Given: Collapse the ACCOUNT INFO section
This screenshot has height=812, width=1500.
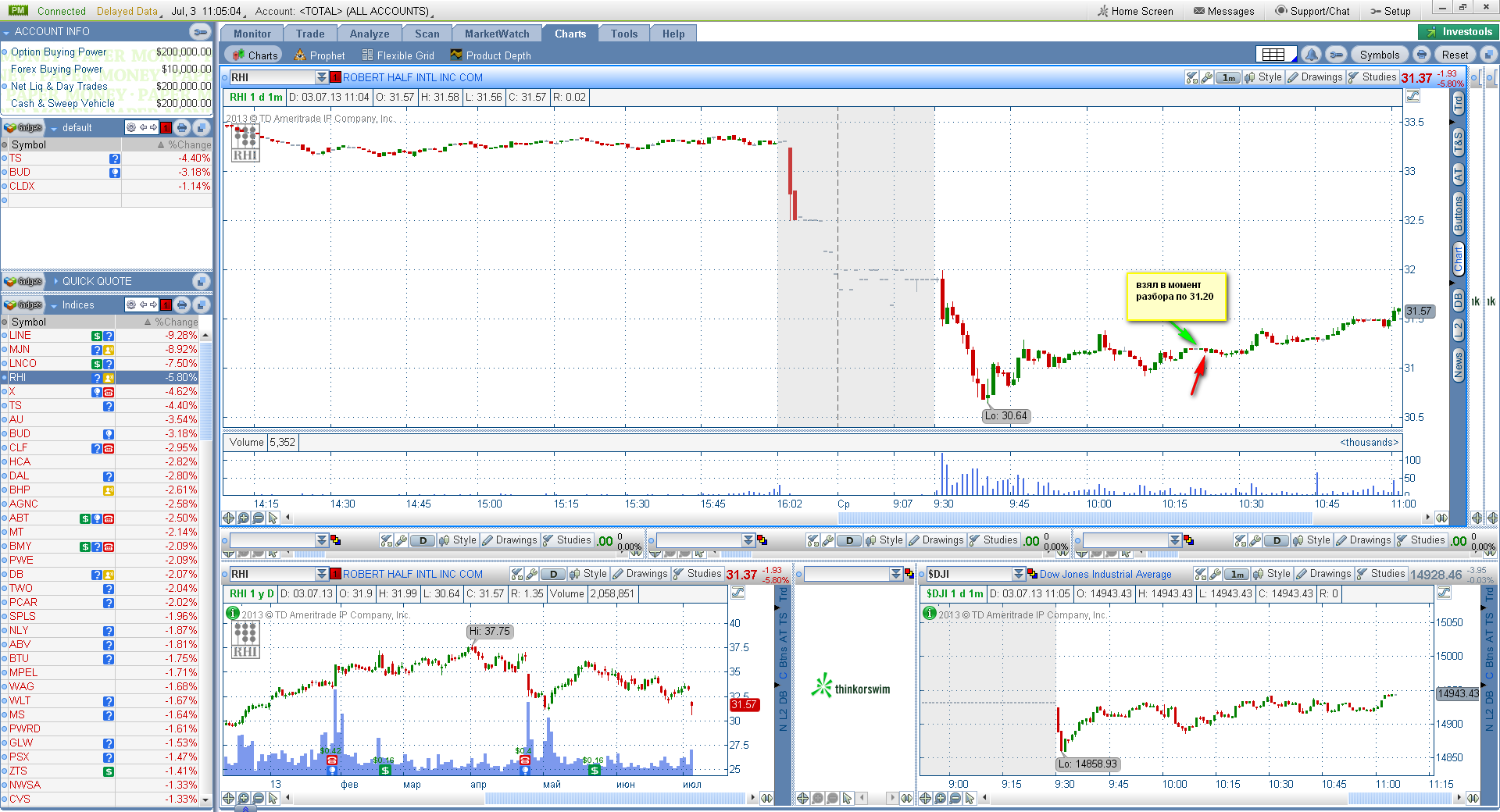Looking at the screenshot, I should tap(6, 32).
